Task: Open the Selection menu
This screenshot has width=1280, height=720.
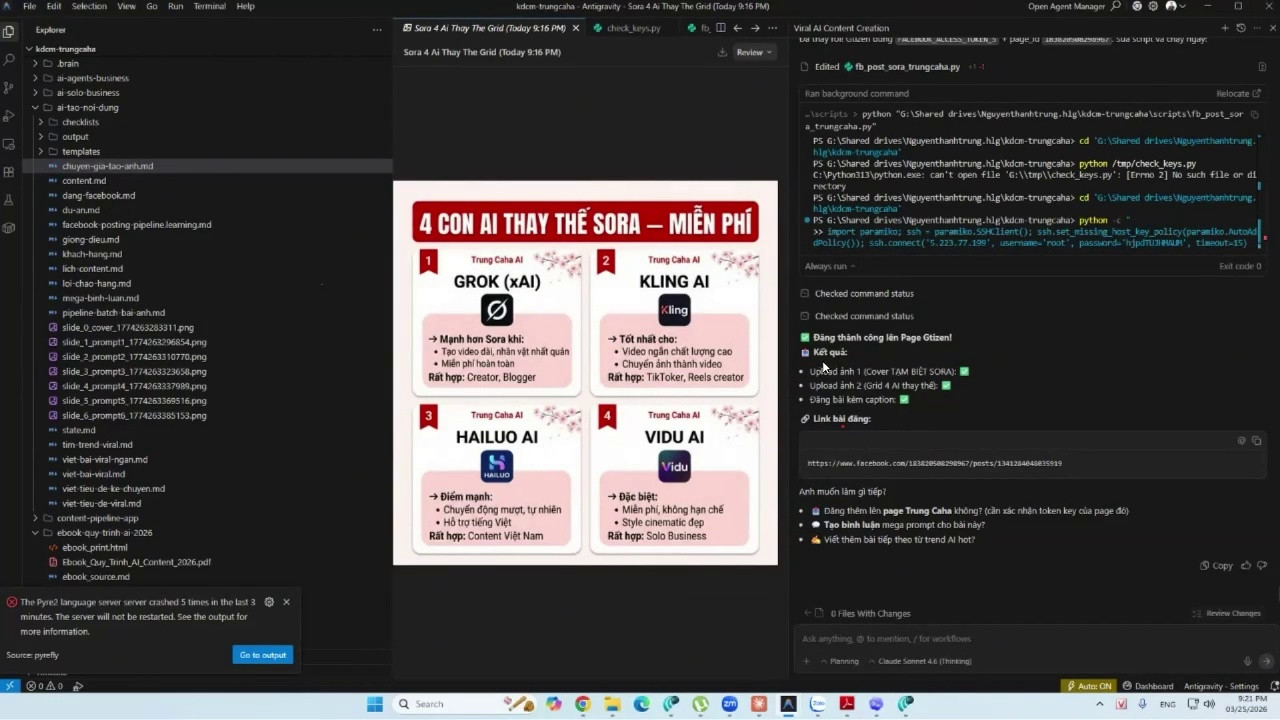Action: (89, 6)
